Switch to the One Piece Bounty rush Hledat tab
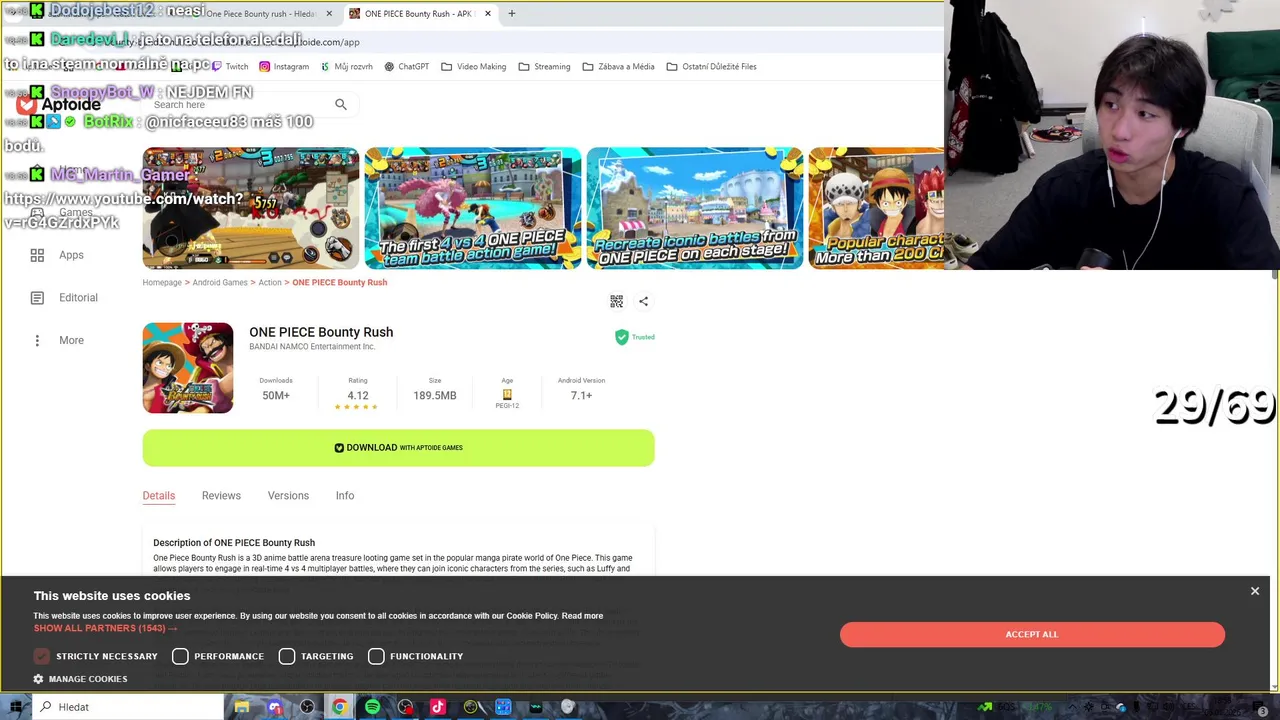 [x=260, y=14]
